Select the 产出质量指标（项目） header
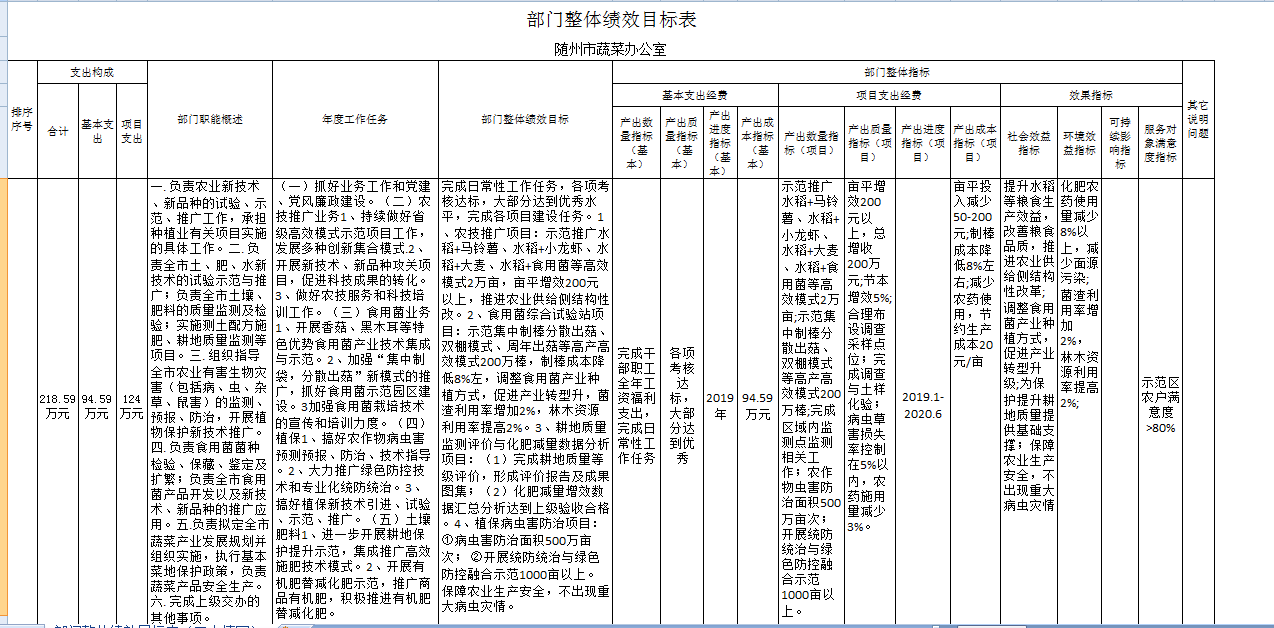Screen dimensions: 1274x628 click(871, 142)
